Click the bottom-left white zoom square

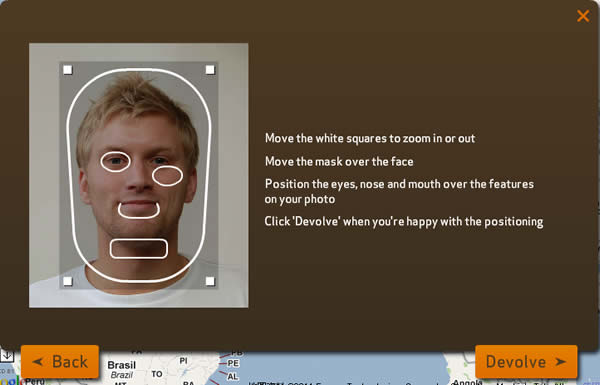click(68, 281)
